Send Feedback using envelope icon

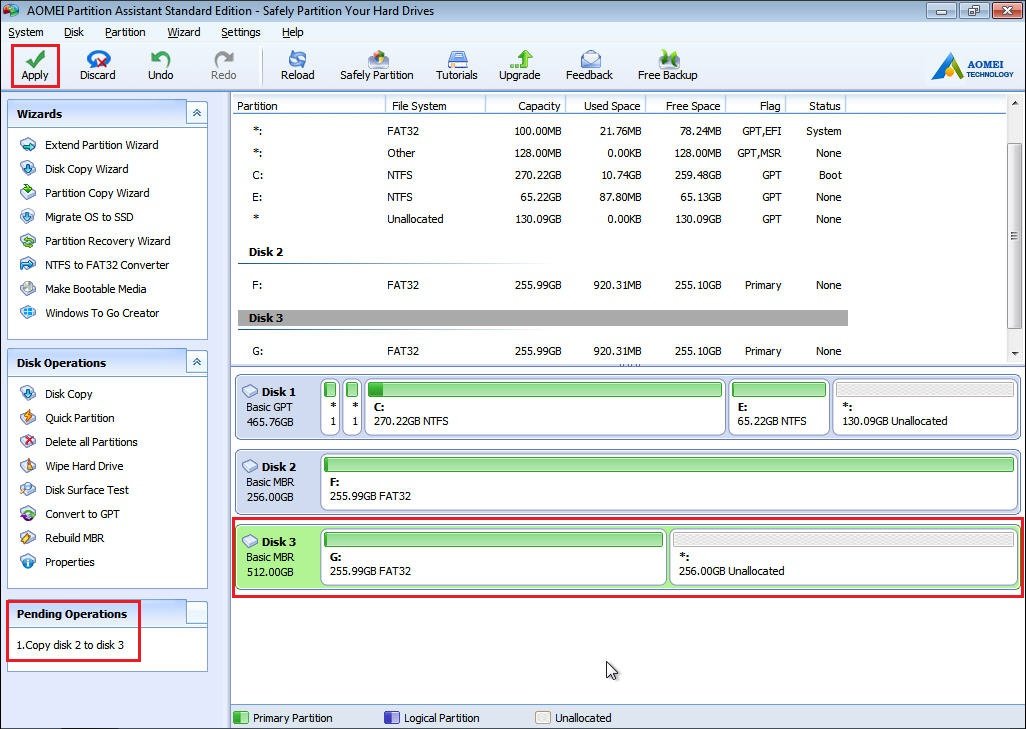click(589, 59)
